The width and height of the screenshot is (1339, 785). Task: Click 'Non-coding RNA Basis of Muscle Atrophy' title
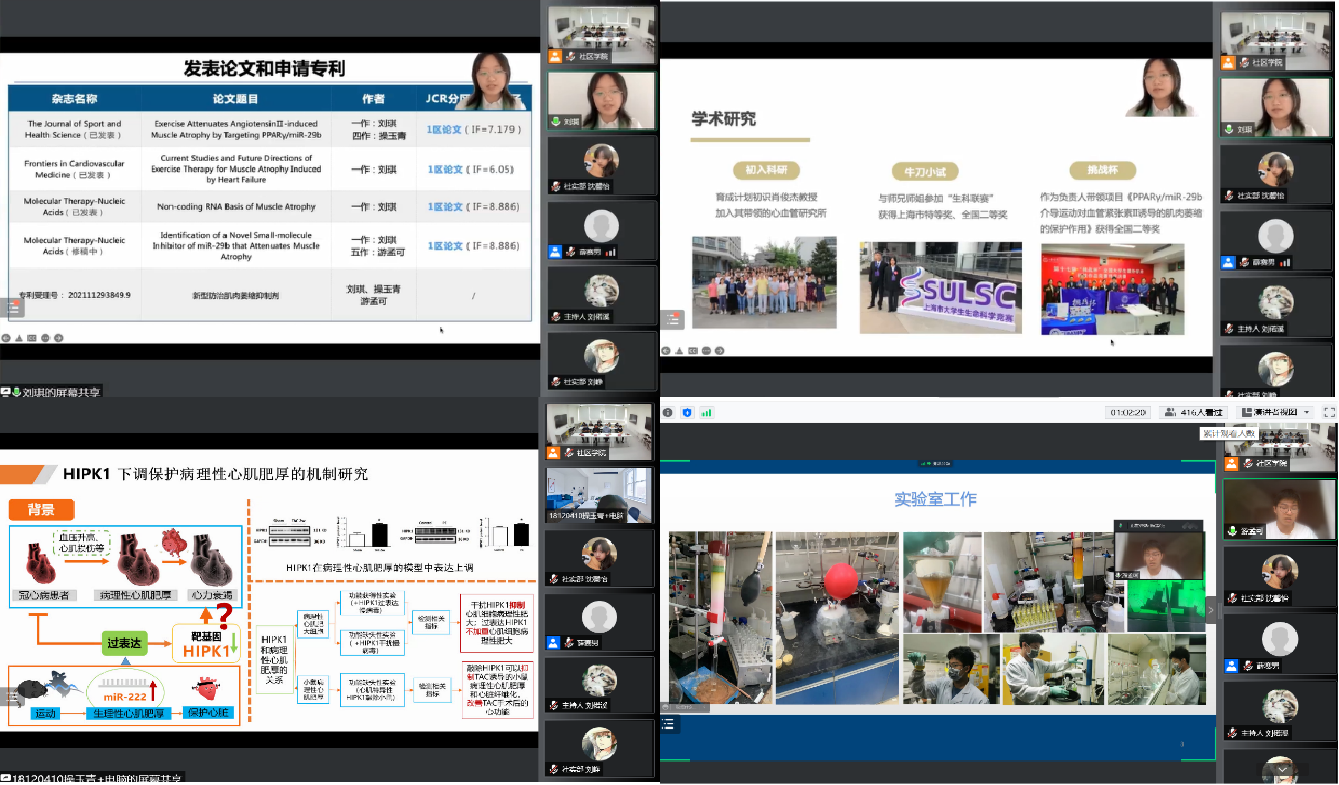pyautogui.click(x=235, y=207)
